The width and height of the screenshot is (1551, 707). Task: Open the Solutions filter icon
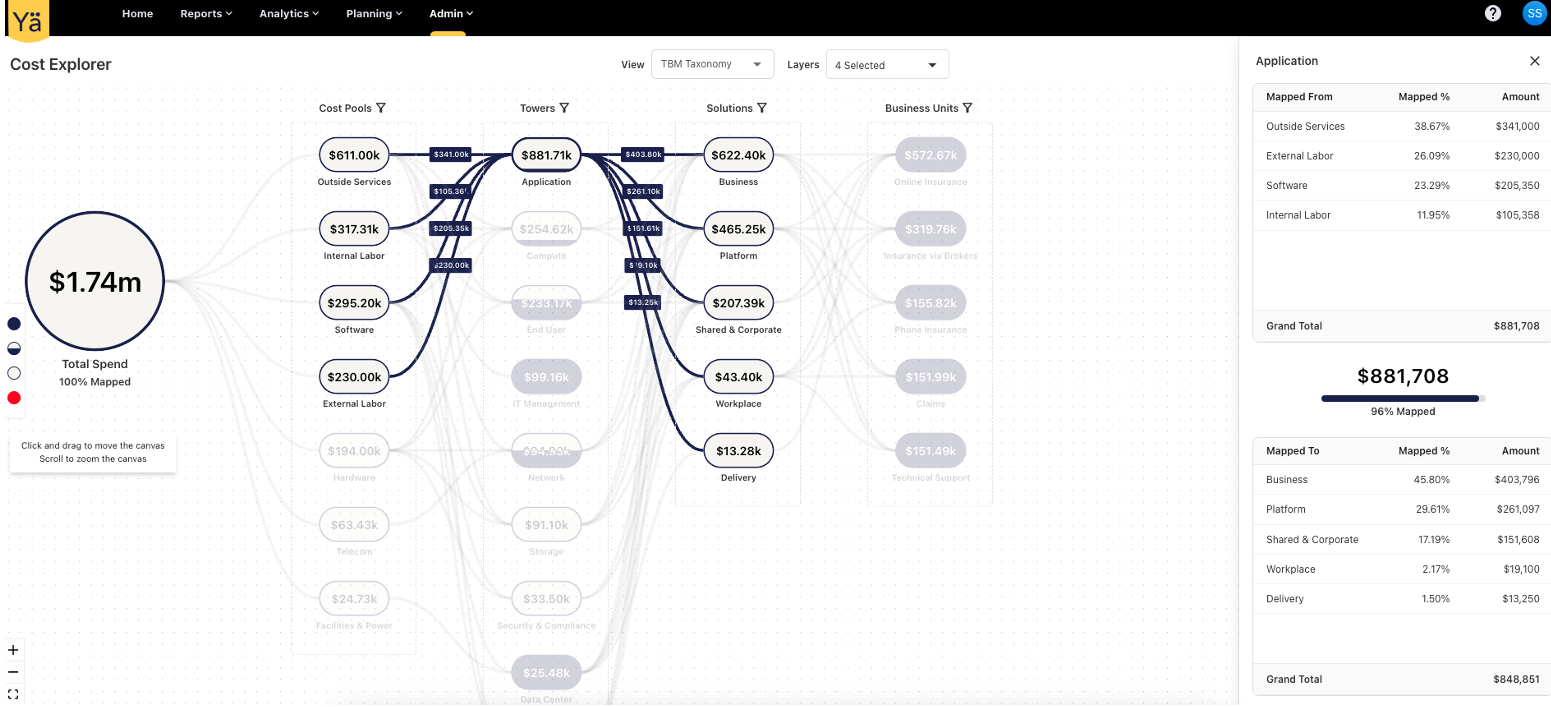point(762,108)
